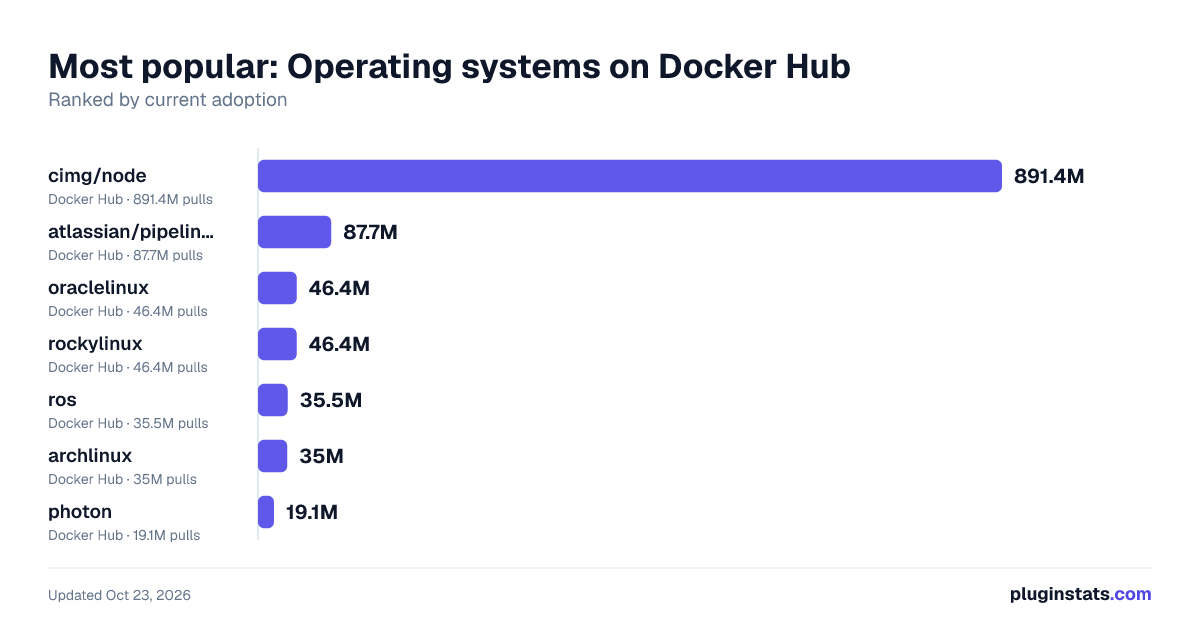Screen dimensions: 1200x630
Task: Click the 'atlassian/pipelin…' label
Action: [x=131, y=232]
